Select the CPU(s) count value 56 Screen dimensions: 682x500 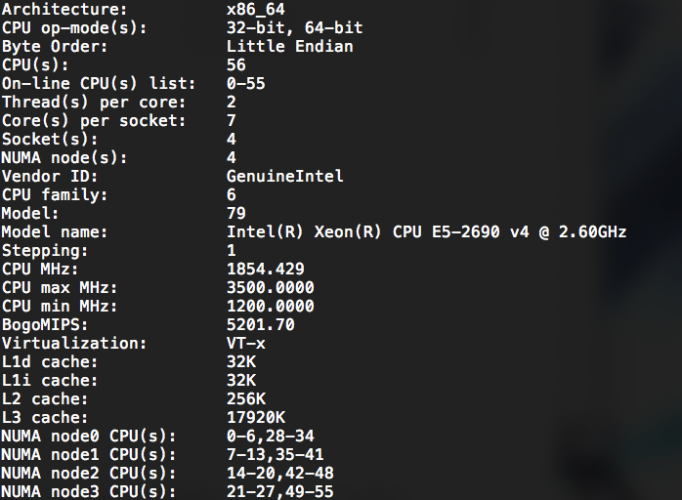tap(236, 65)
